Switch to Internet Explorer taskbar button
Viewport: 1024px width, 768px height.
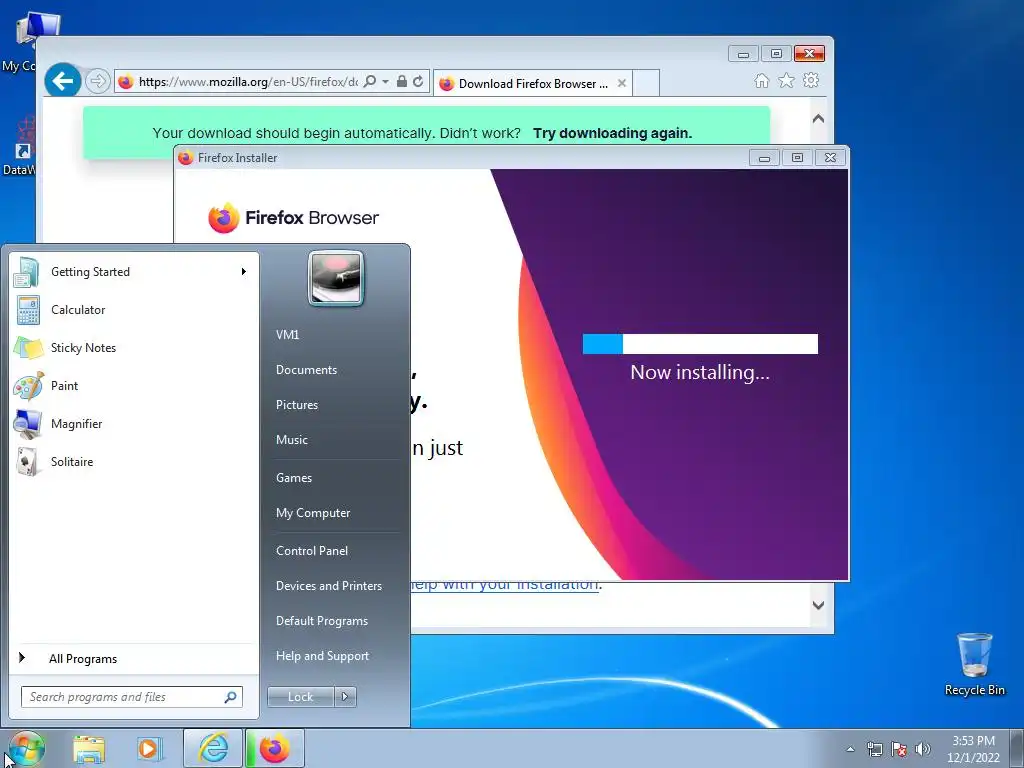(213, 748)
